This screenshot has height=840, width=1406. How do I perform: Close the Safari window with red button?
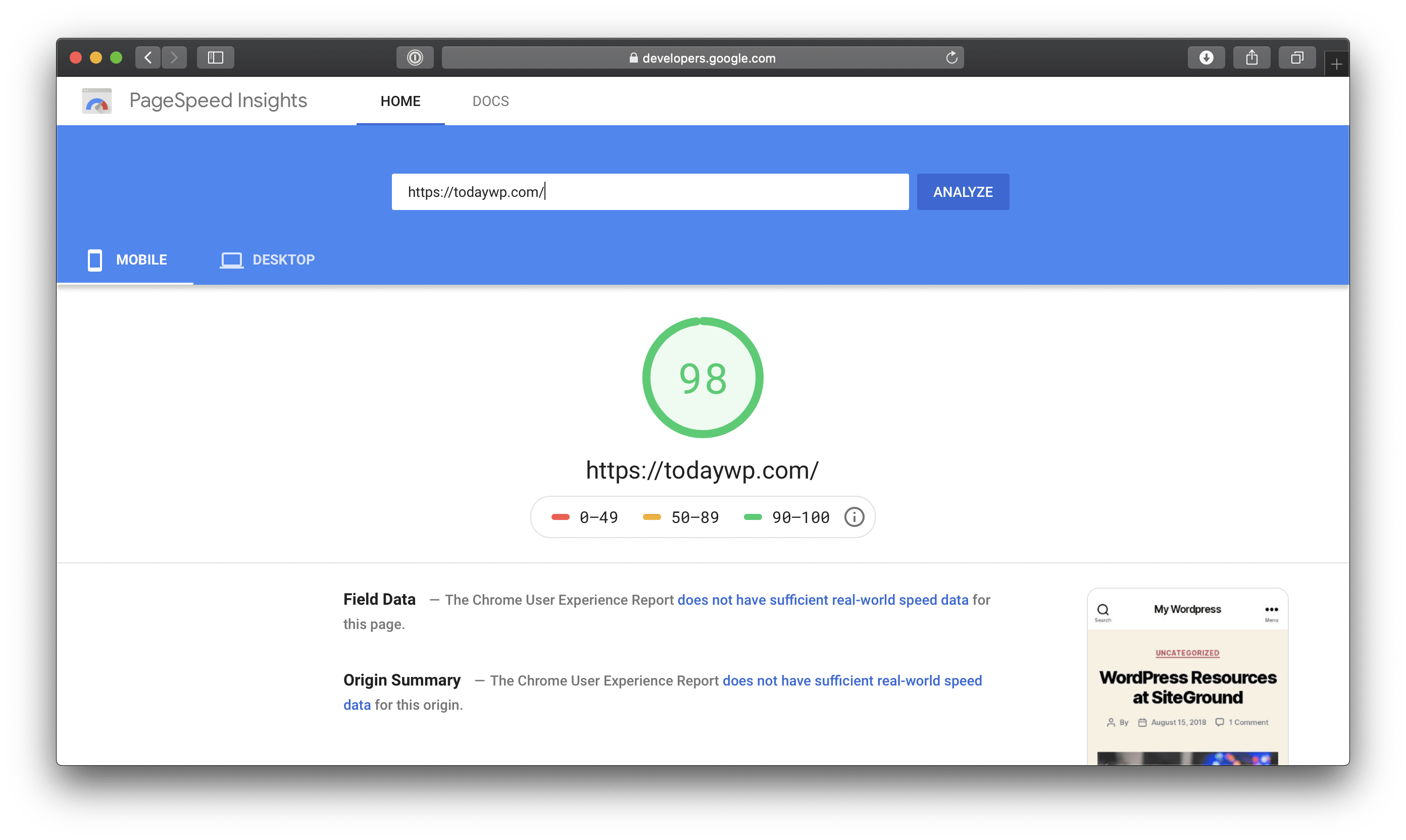pyautogui.click(x=75, y=58)
